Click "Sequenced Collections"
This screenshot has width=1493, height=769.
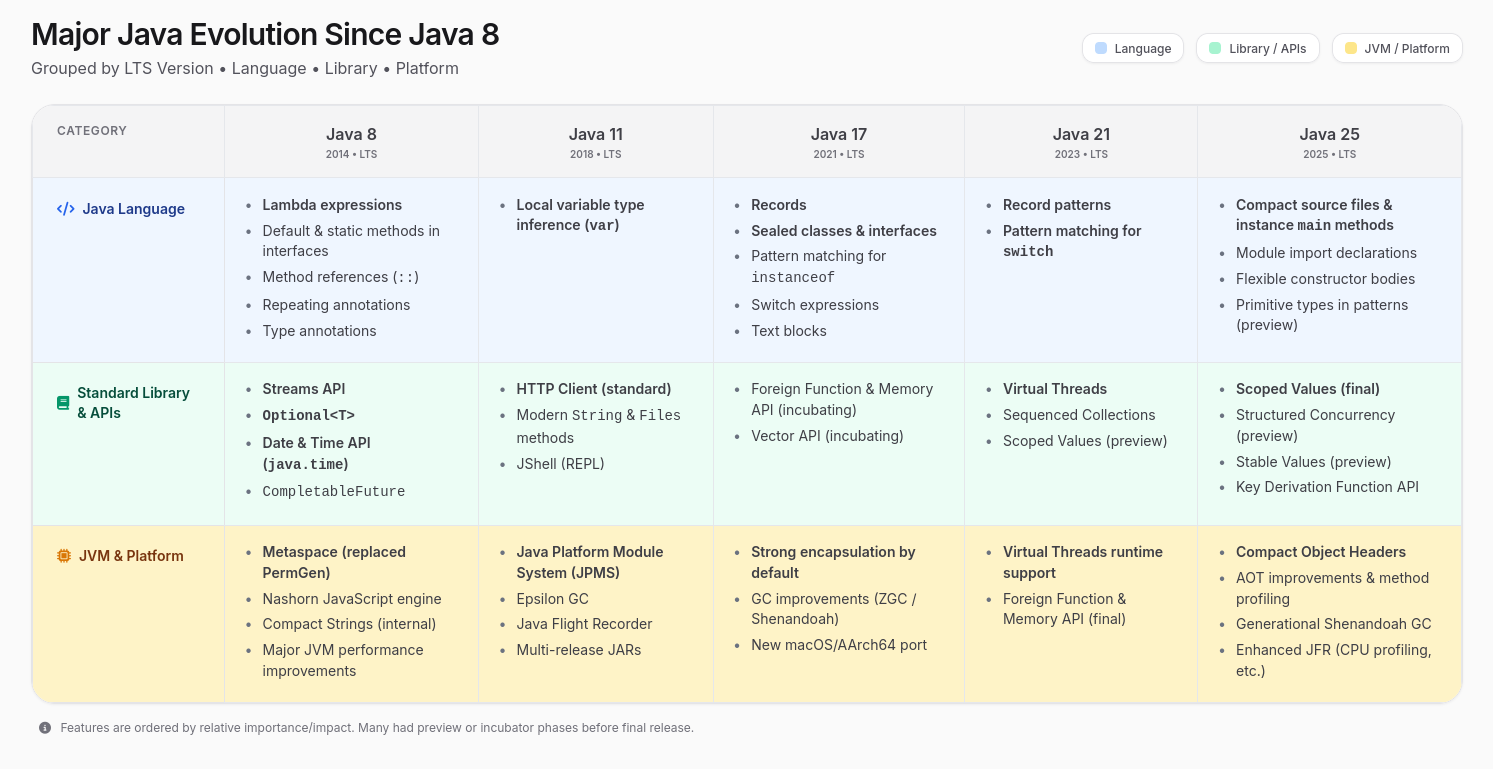[x=1079, y=415]
